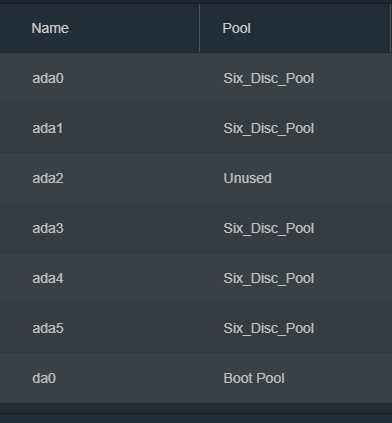Sort disks by the Pool column header
Screen dimensions: 392x423
(x=236, y=28)
